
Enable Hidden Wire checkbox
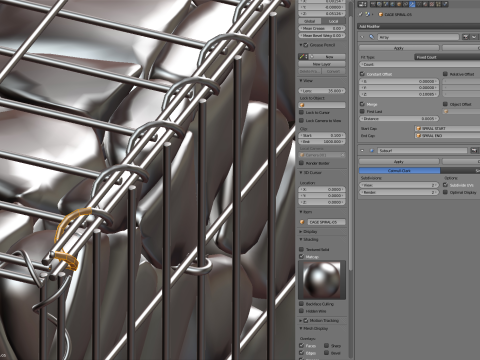[x=302, y=311]
